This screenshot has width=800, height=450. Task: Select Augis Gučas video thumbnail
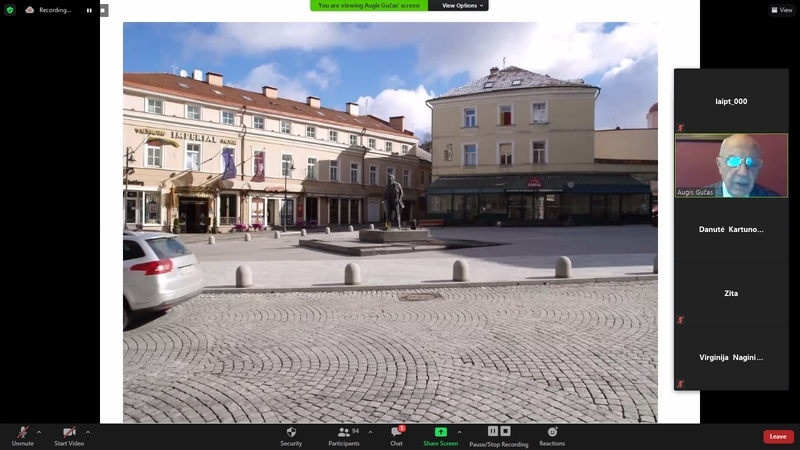point(731,165)
